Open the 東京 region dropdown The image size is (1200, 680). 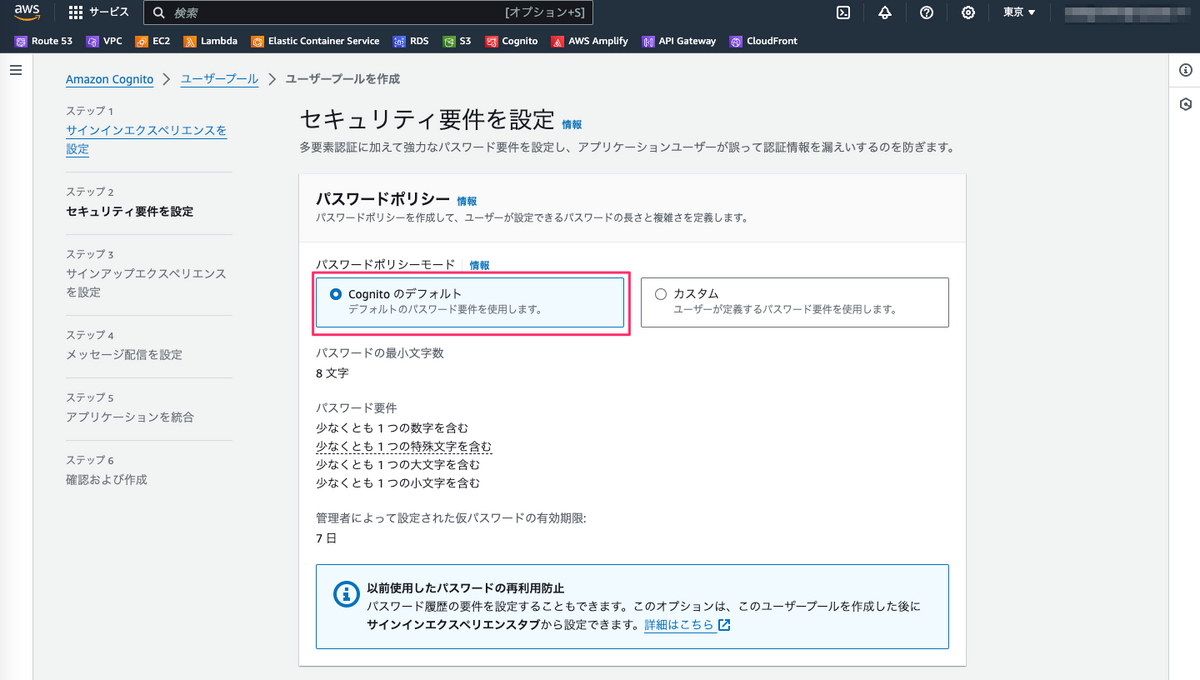[1019, 13]
